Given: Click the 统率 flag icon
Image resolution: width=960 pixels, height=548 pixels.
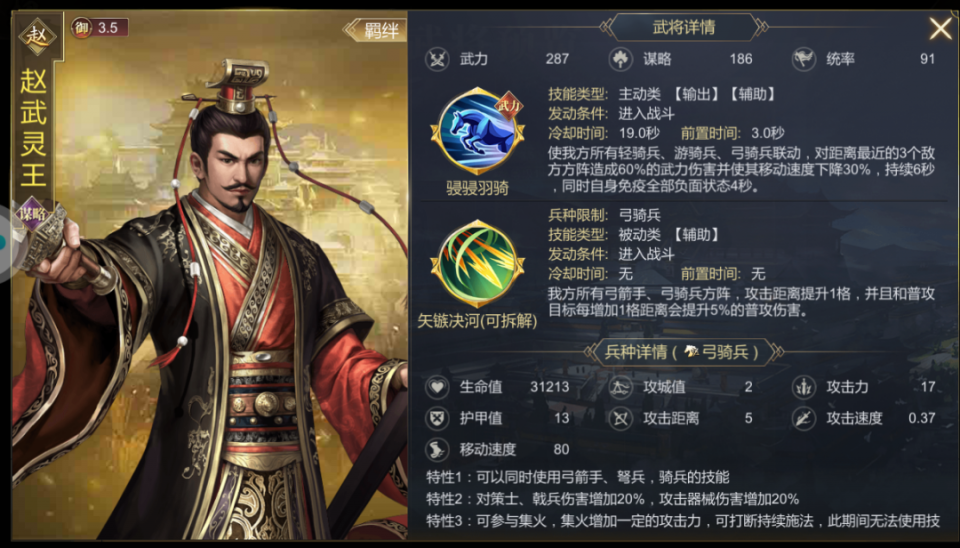Looking at the screenshot, I should pyautogui.click(x=804, y=59).
